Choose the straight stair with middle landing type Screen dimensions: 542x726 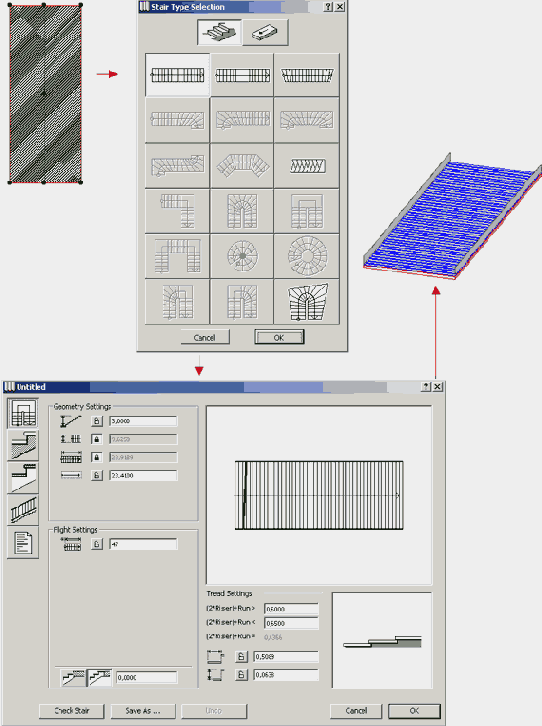click(242, 75)
